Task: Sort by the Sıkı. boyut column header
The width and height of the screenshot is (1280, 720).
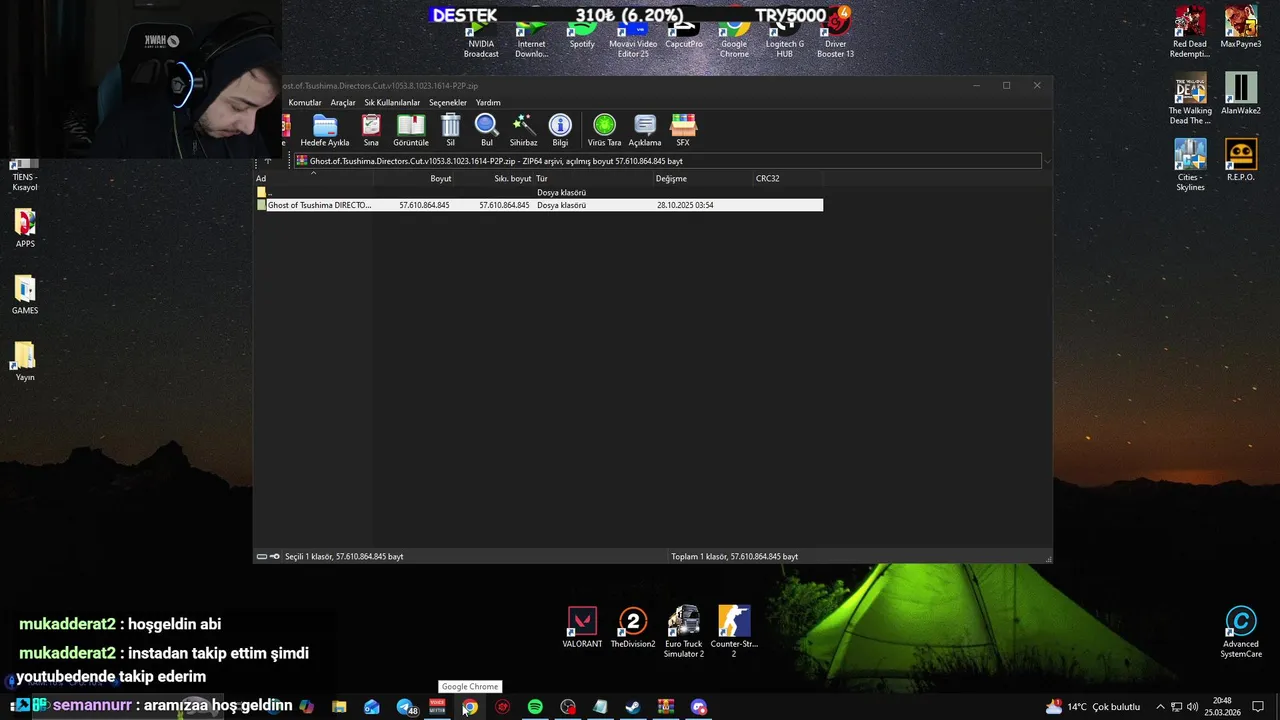Action: coord(494,178)
